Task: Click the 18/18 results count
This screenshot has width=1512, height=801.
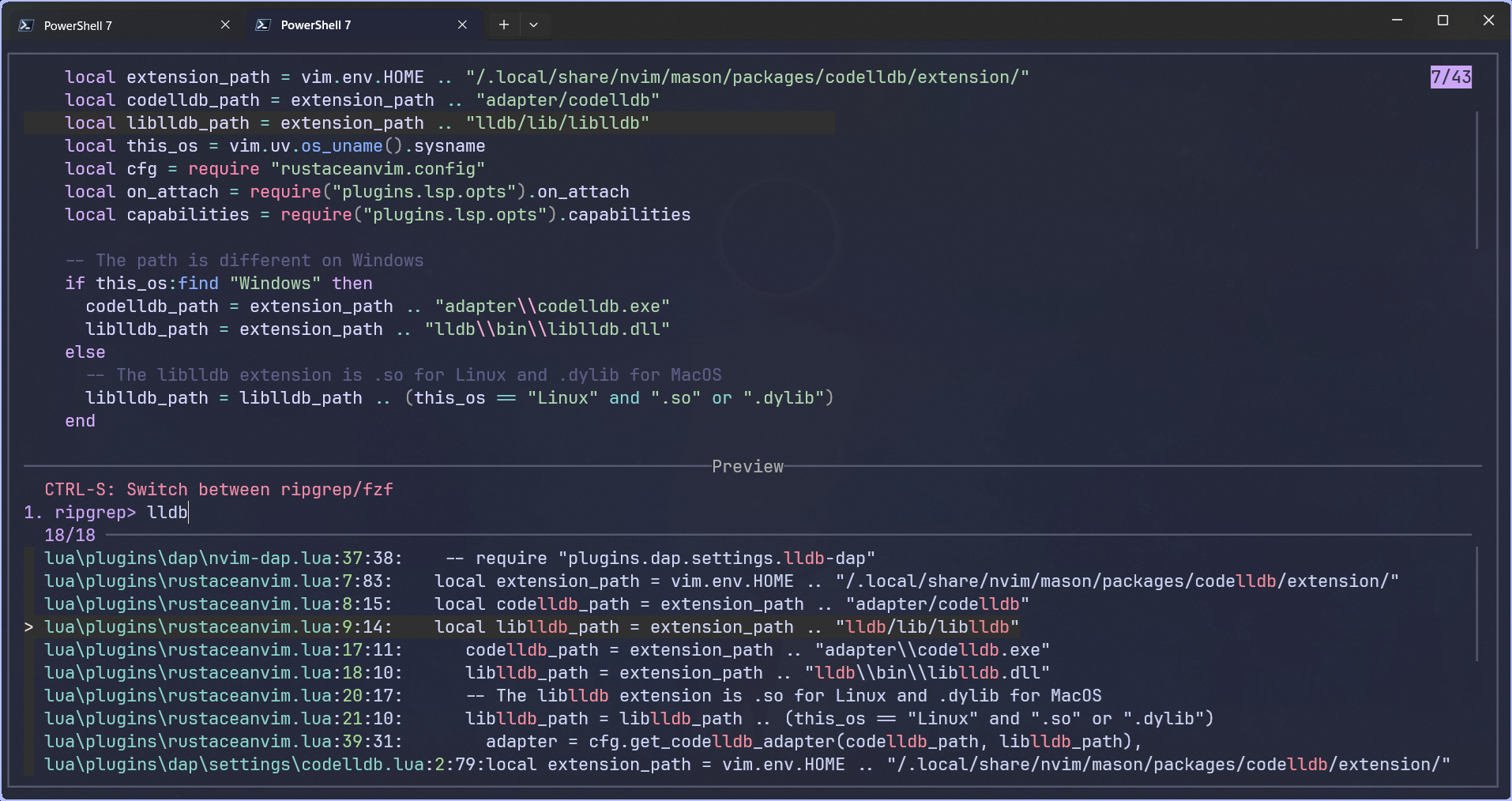Action: point(69,535)
